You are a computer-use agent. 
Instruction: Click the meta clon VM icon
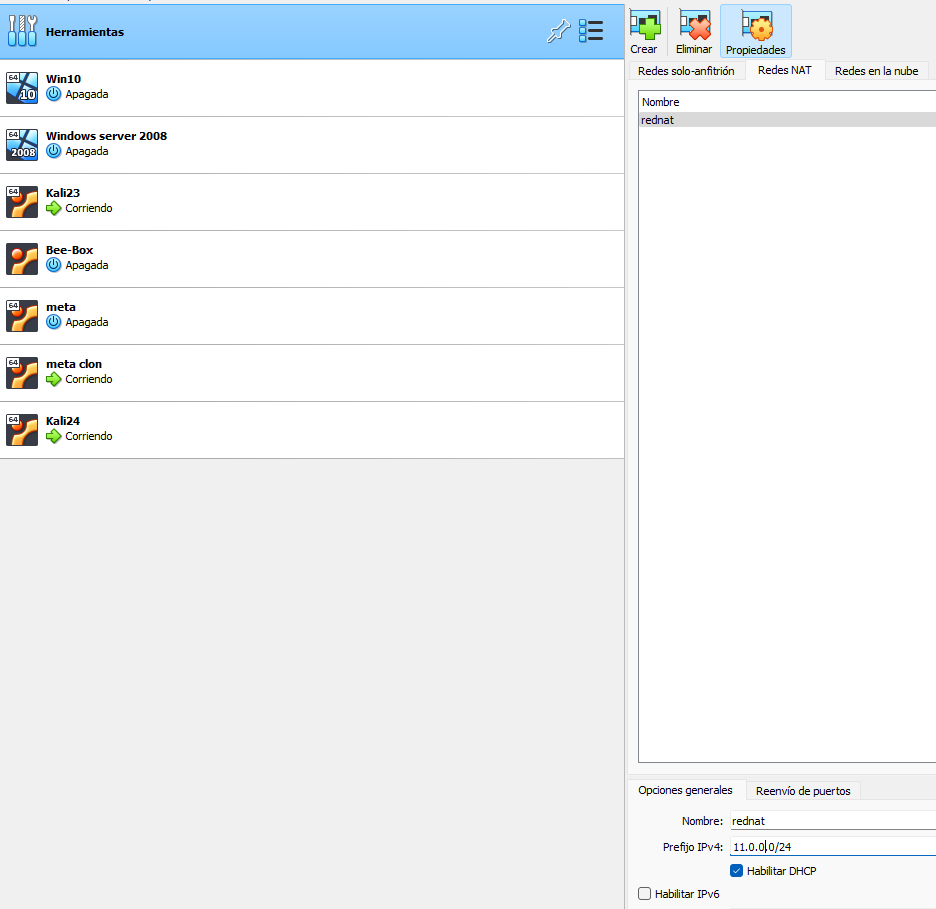[x=22, y=373]
